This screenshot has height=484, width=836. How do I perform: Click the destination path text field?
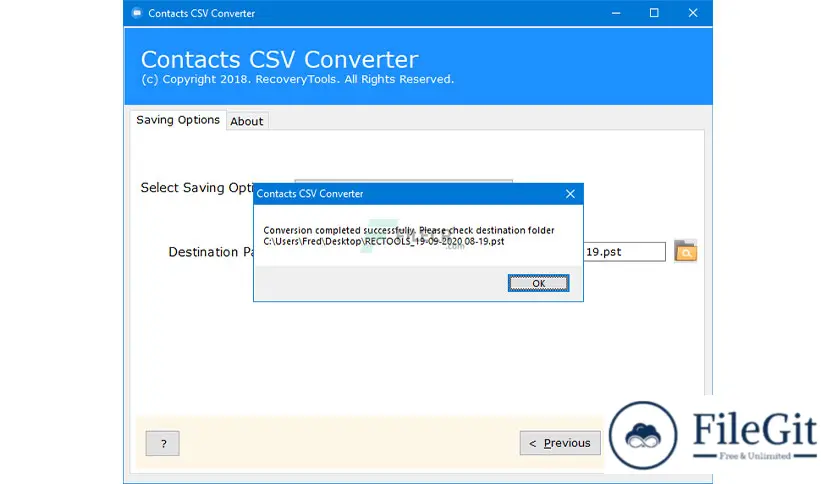(624, 252)
